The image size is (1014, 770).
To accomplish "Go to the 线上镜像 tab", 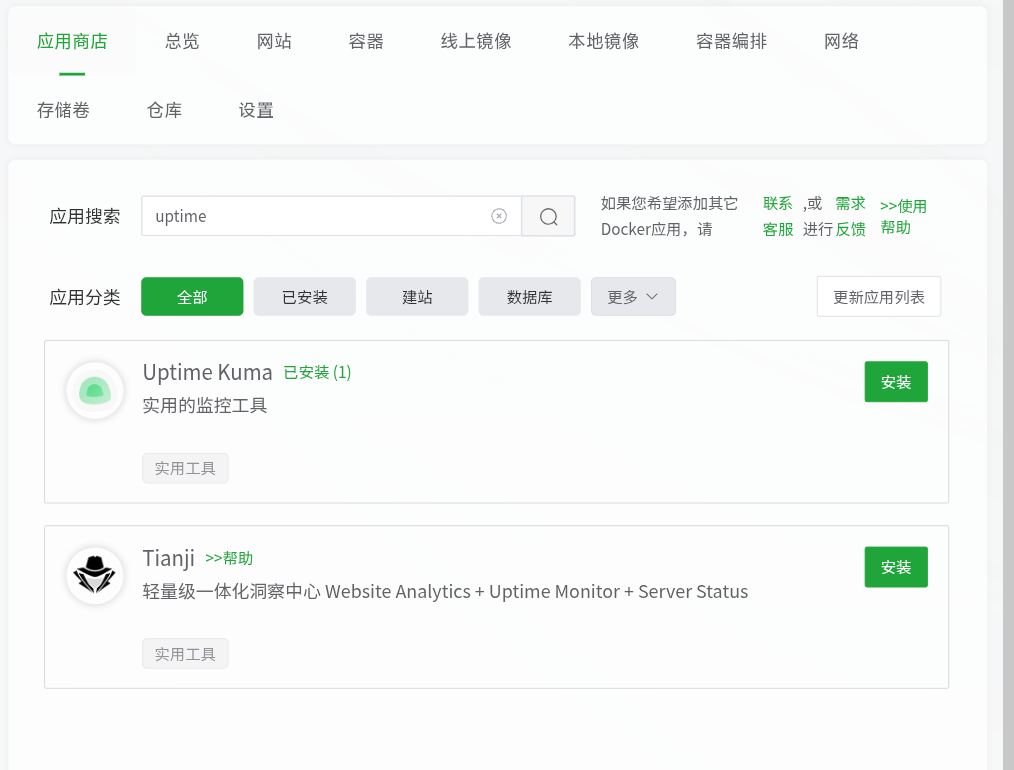I will (x=476, y=41).
